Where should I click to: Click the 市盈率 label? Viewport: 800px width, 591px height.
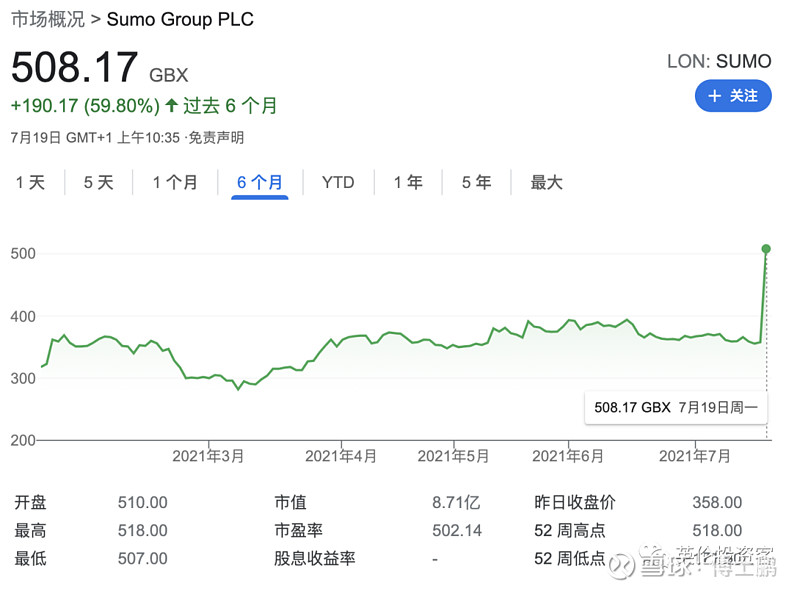(298, 531)
